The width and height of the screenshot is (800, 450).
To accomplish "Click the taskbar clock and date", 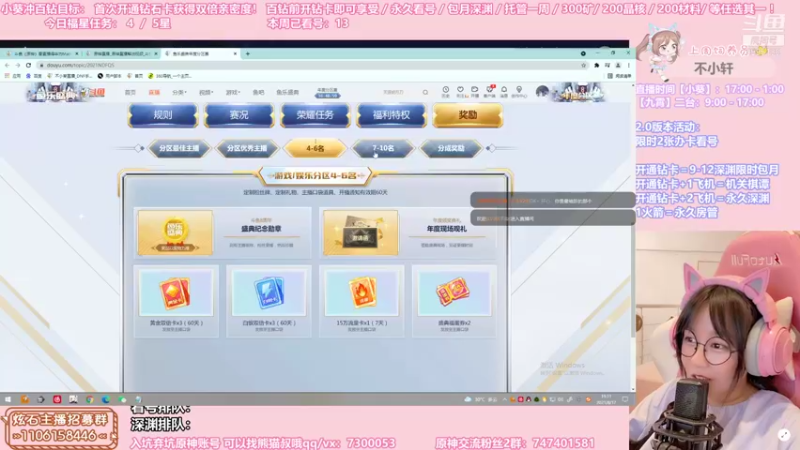I will (x=606, y=399).
